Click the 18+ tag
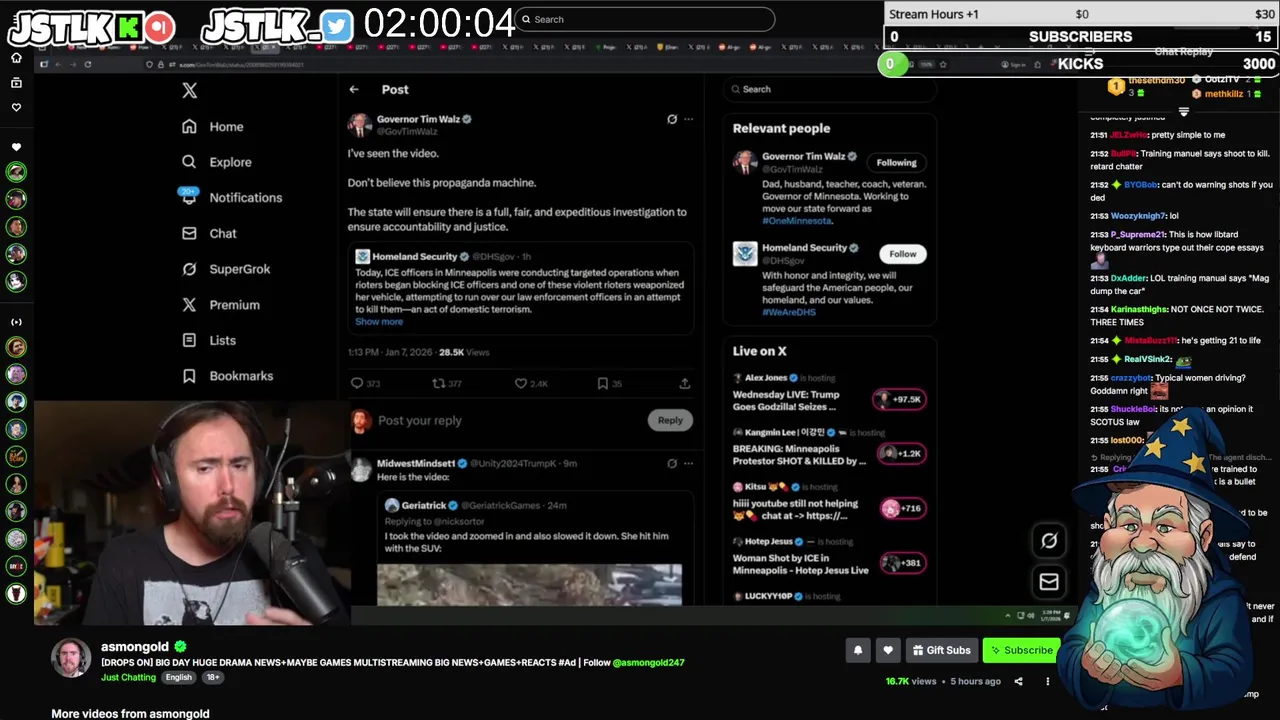This screenshot has height=720, width=1280. (213, 677)
